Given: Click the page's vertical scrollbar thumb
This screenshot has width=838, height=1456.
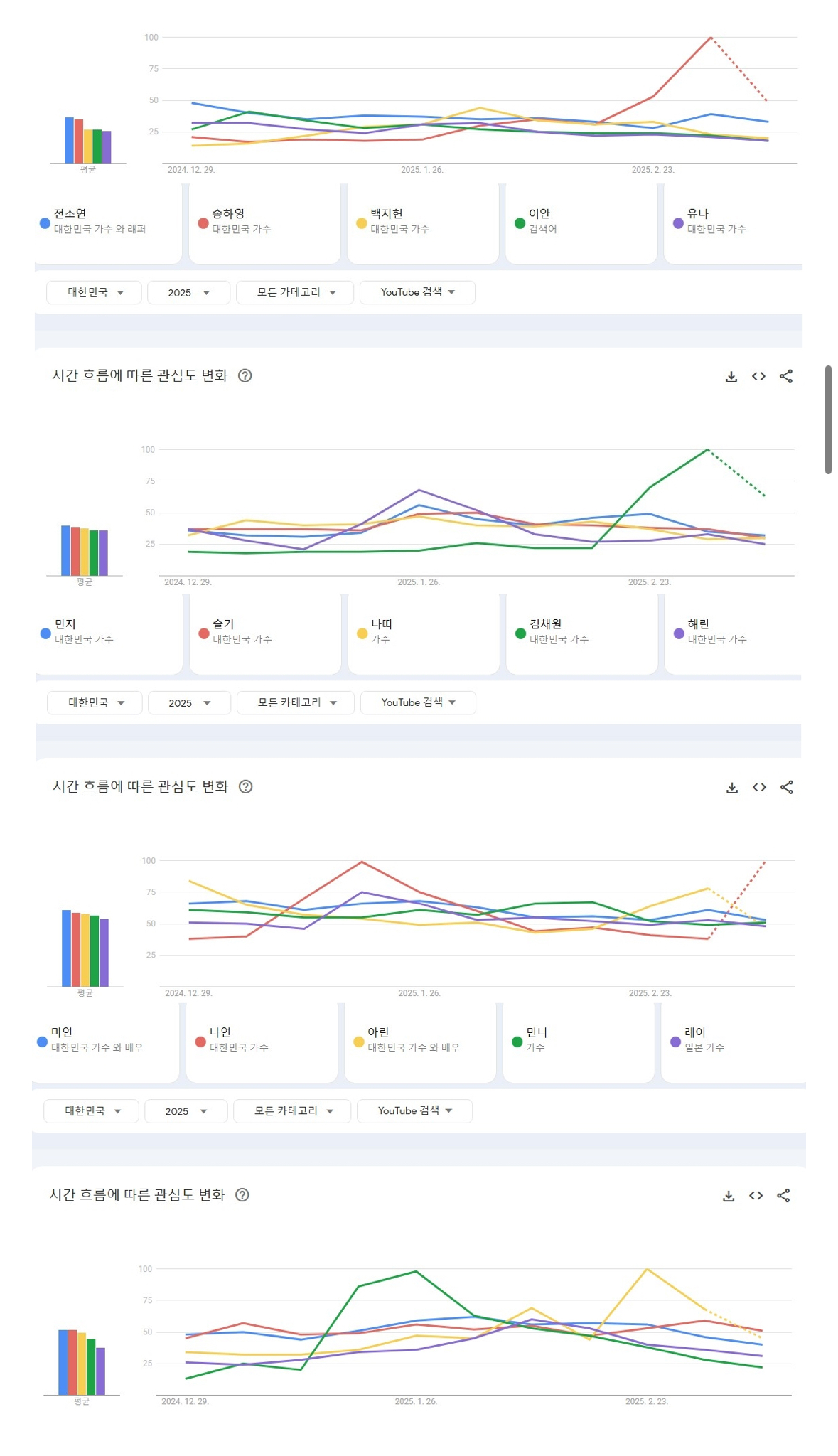Looking at the screenshot, I should point(828,419).
